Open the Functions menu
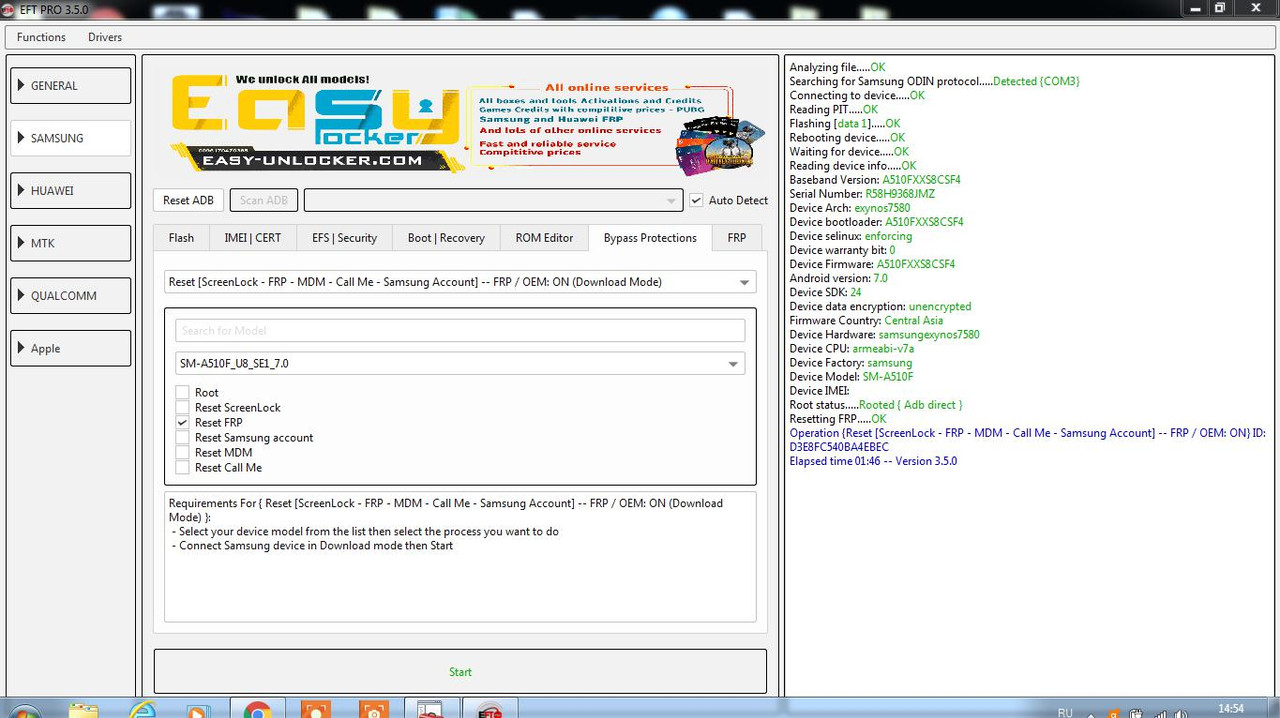 pyautogui.click(x=41, y=37)
